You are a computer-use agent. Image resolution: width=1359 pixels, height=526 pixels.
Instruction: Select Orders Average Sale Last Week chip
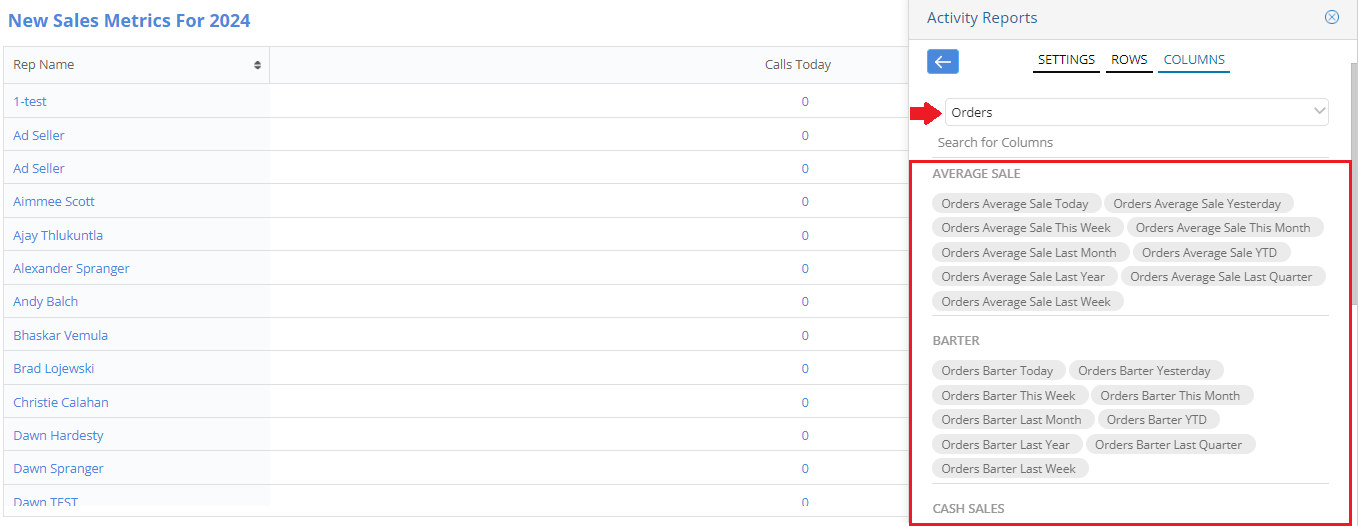pyautogui.click(x=1026, y=302)
